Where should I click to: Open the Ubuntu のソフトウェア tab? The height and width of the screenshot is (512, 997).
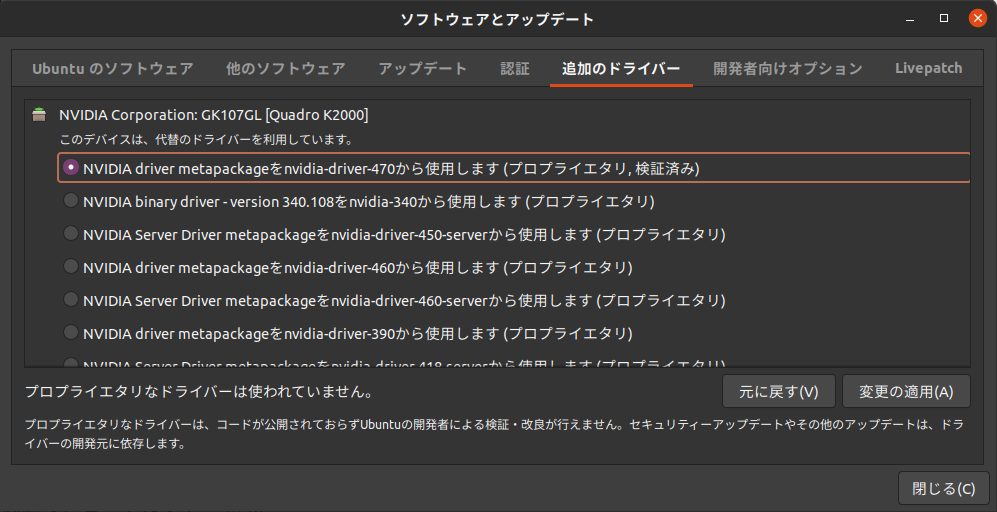pyautogui.click(x=113, y=68)
